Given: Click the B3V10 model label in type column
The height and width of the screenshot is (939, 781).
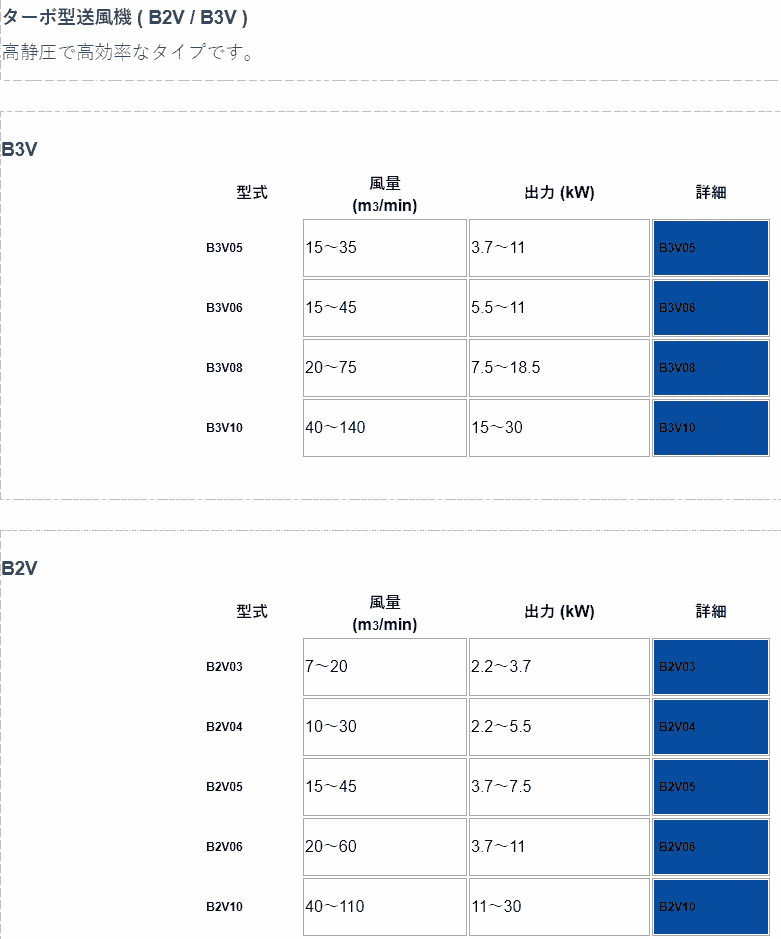Looking at the screenshot, I should point(225,428).
